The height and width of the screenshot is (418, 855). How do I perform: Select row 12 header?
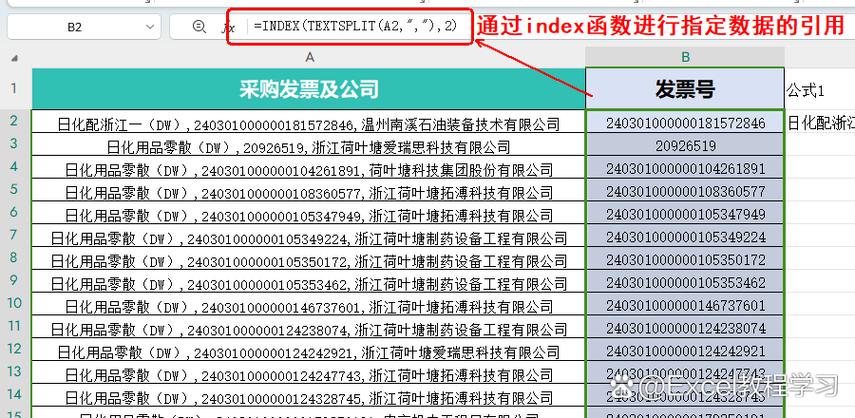(14, 349)
